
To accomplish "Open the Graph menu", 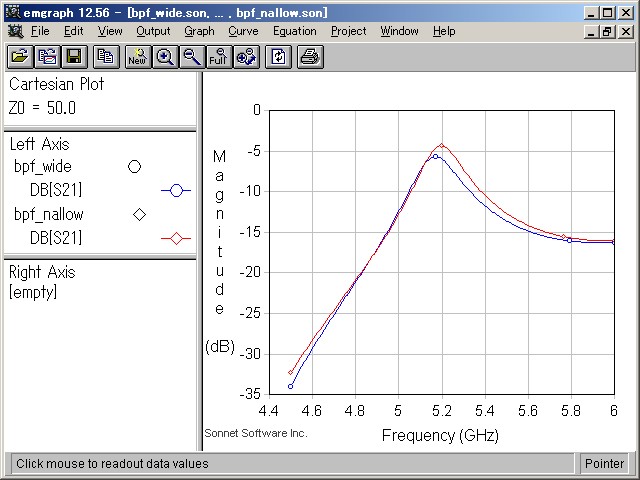I will click(199, 31).
